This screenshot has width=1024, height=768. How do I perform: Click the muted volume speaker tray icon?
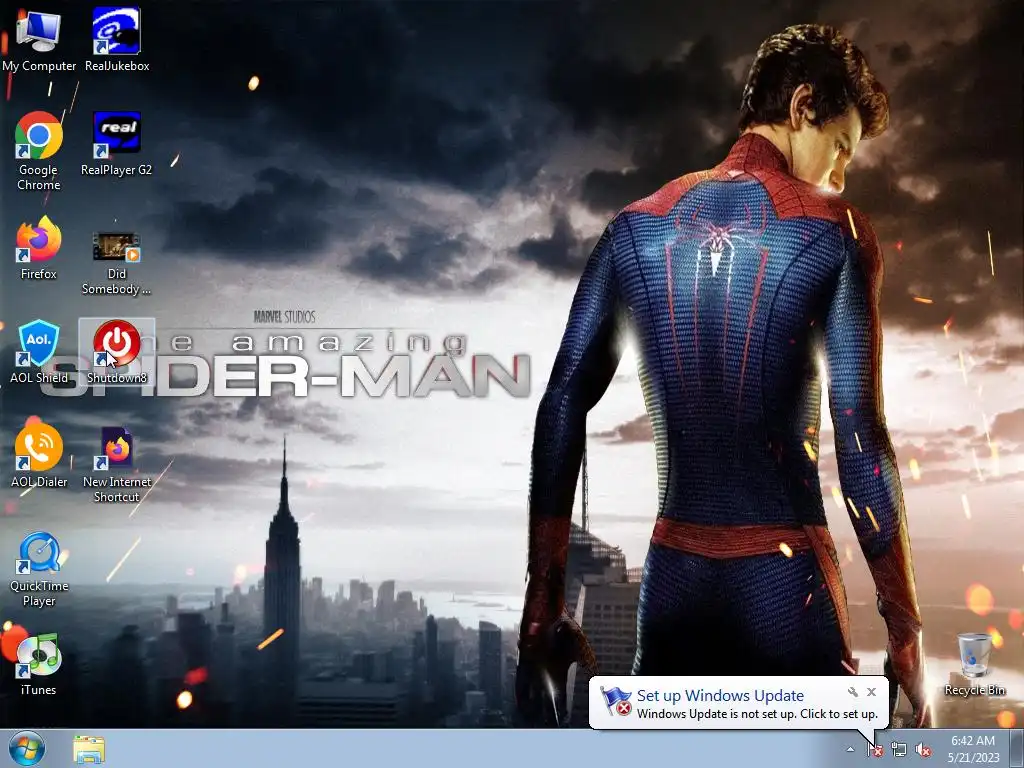click(923, 750)
